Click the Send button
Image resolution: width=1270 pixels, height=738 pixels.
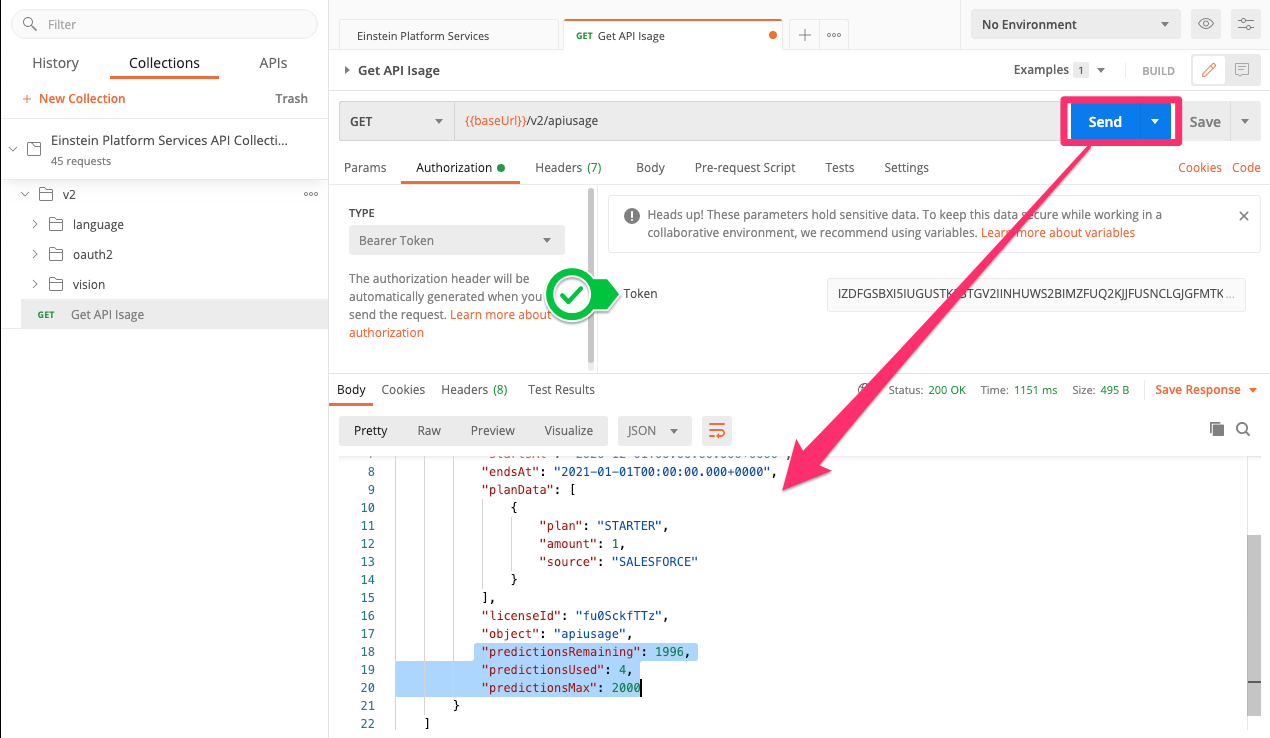tap(1105, 121)
